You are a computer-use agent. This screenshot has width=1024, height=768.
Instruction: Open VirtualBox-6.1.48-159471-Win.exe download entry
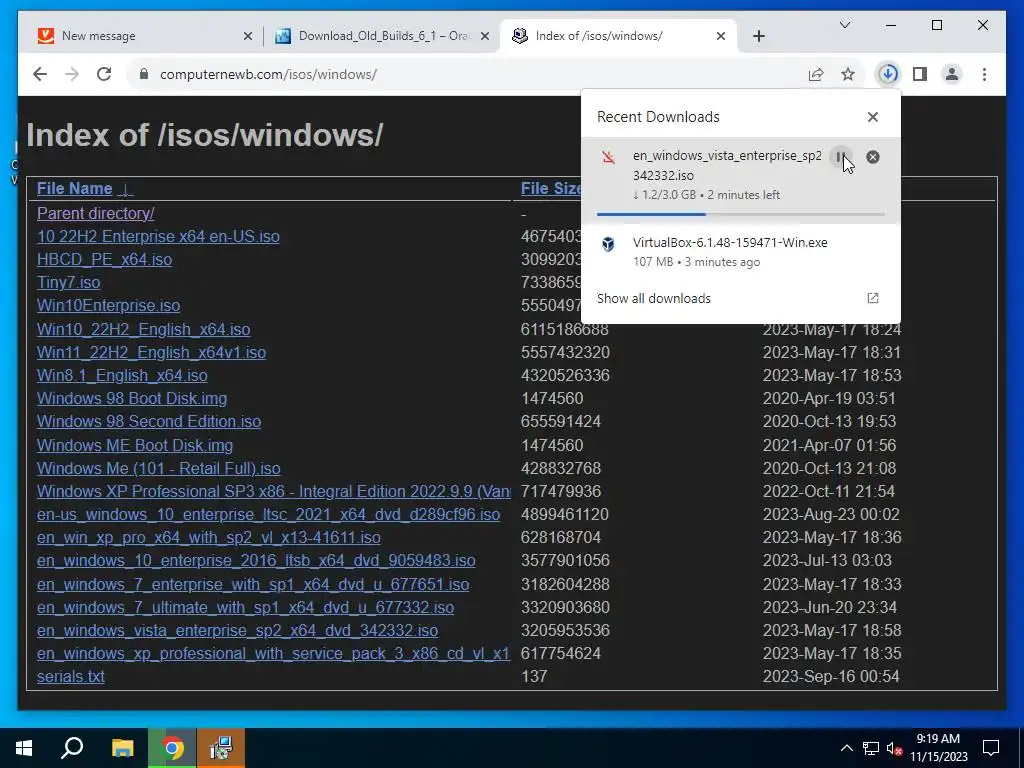coord(741,251)
